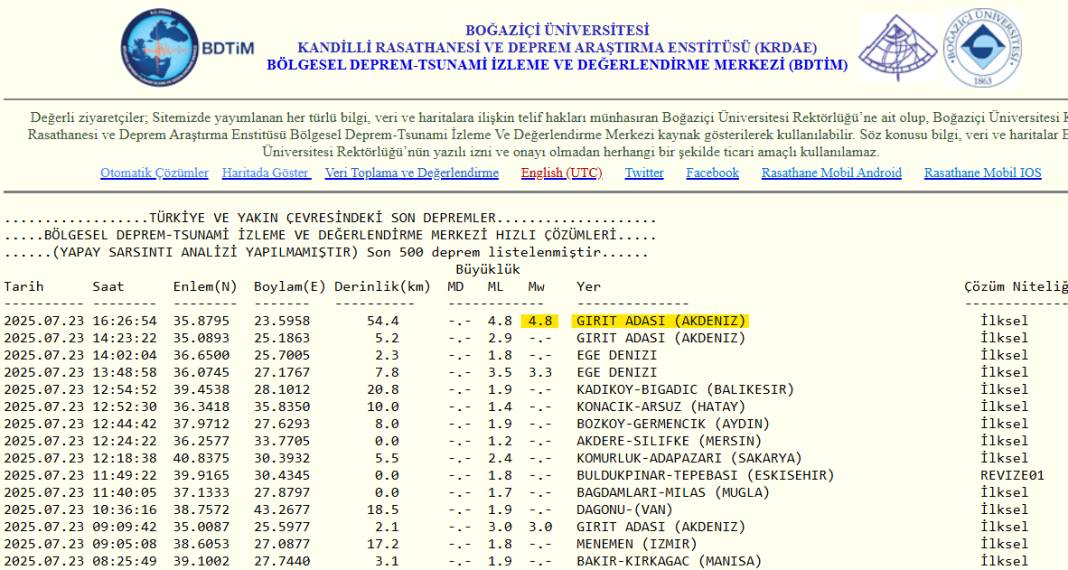Screen dimensions: 1068x570
Task: Open Rasathane Mobil Android link
Action: [832, 173]
